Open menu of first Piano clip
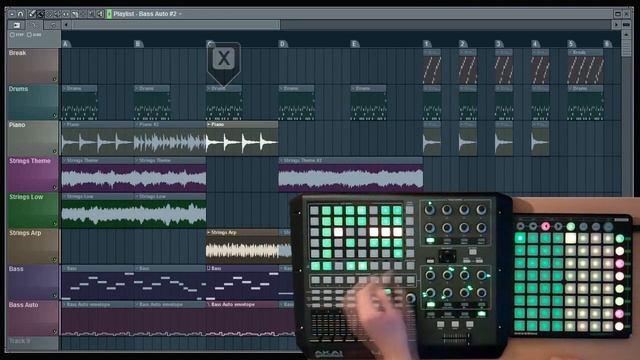640x360 pixels. [64, 124]
